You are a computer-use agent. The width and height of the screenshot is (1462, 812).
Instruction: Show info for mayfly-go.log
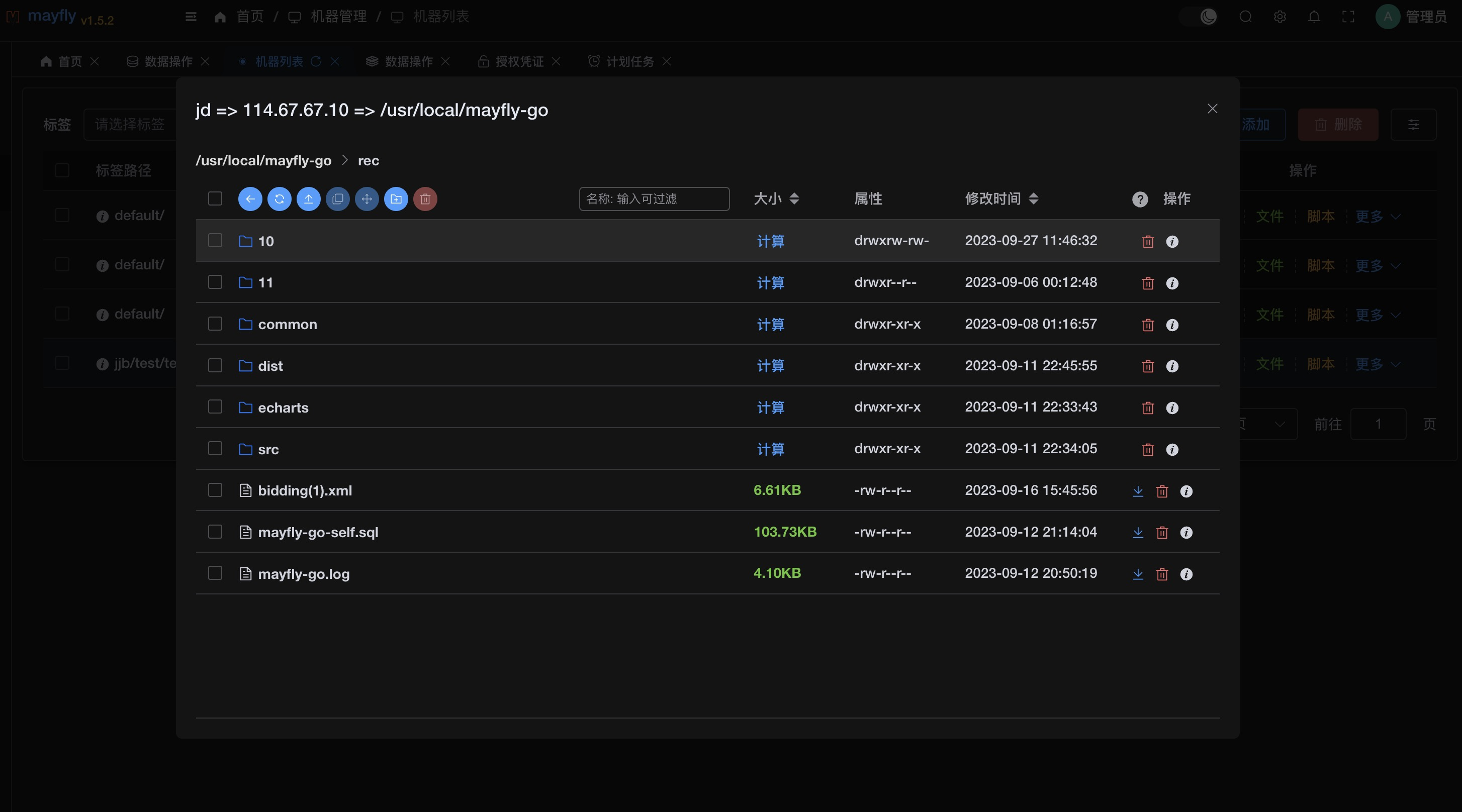pyautogui.click(x=1186, y=574)
